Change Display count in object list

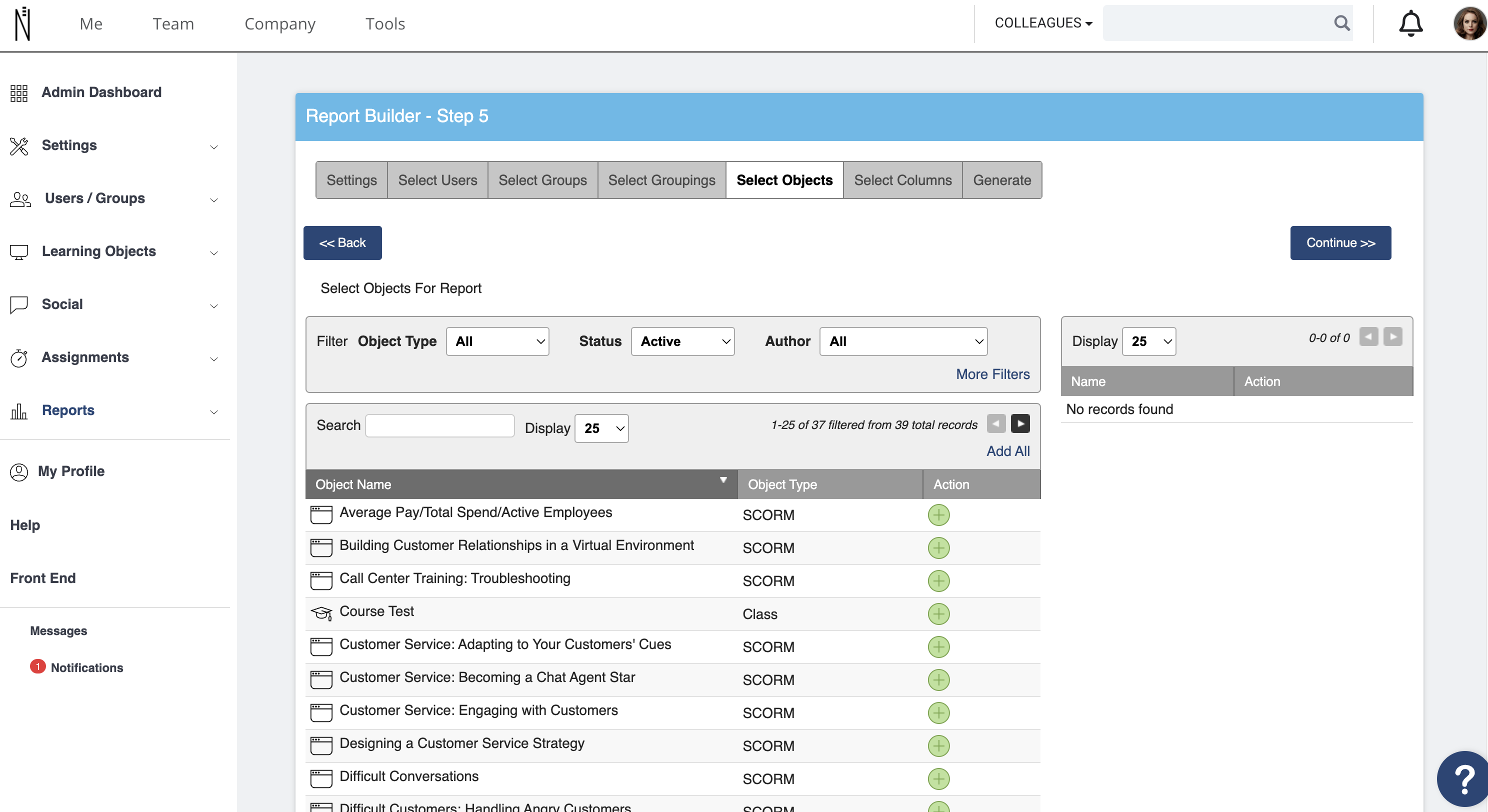pyautogui.click(x=601, y=428)
